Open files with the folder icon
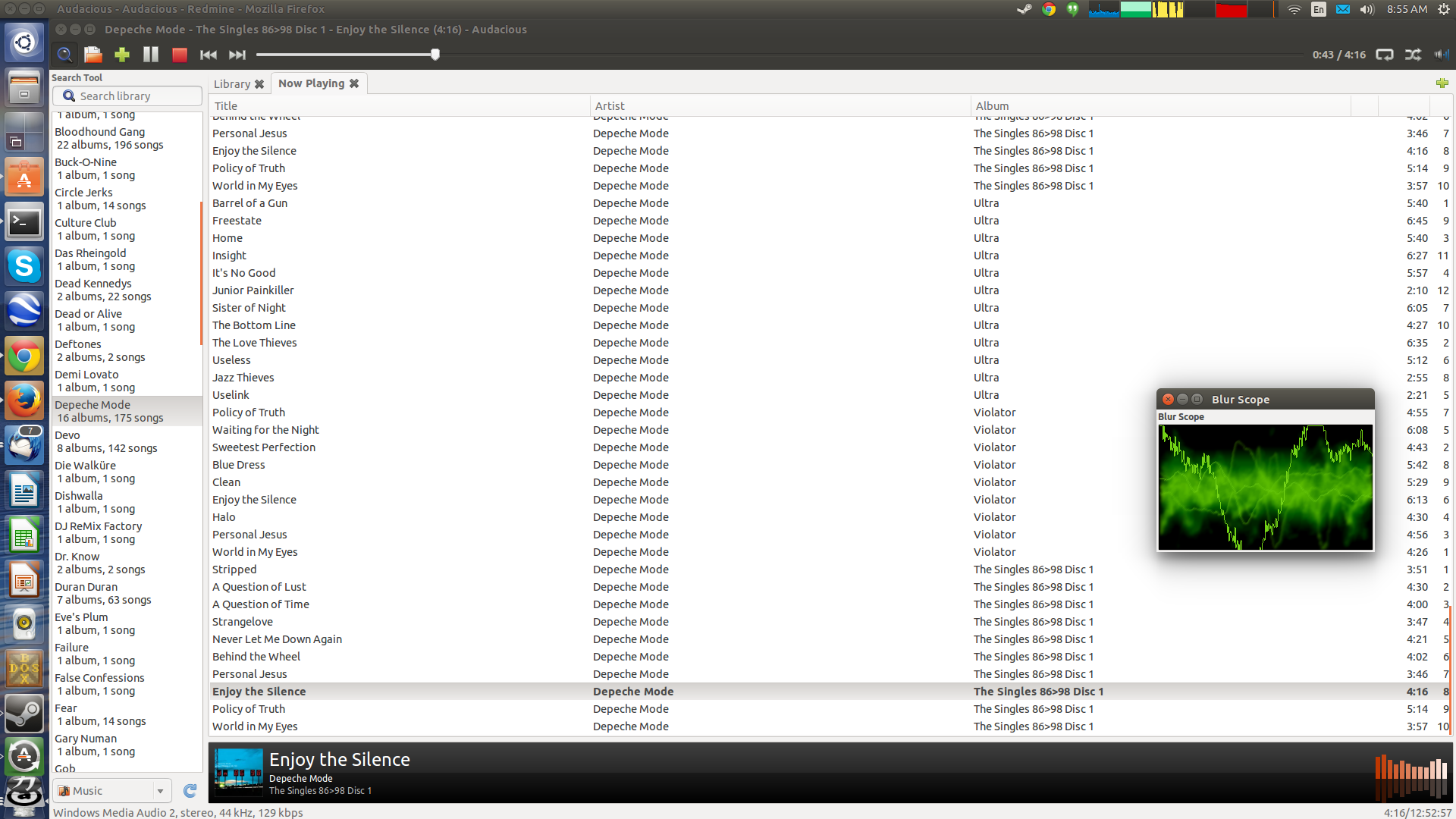Image resolution: width=1456 pixels, height=819 pixels. 93,55
